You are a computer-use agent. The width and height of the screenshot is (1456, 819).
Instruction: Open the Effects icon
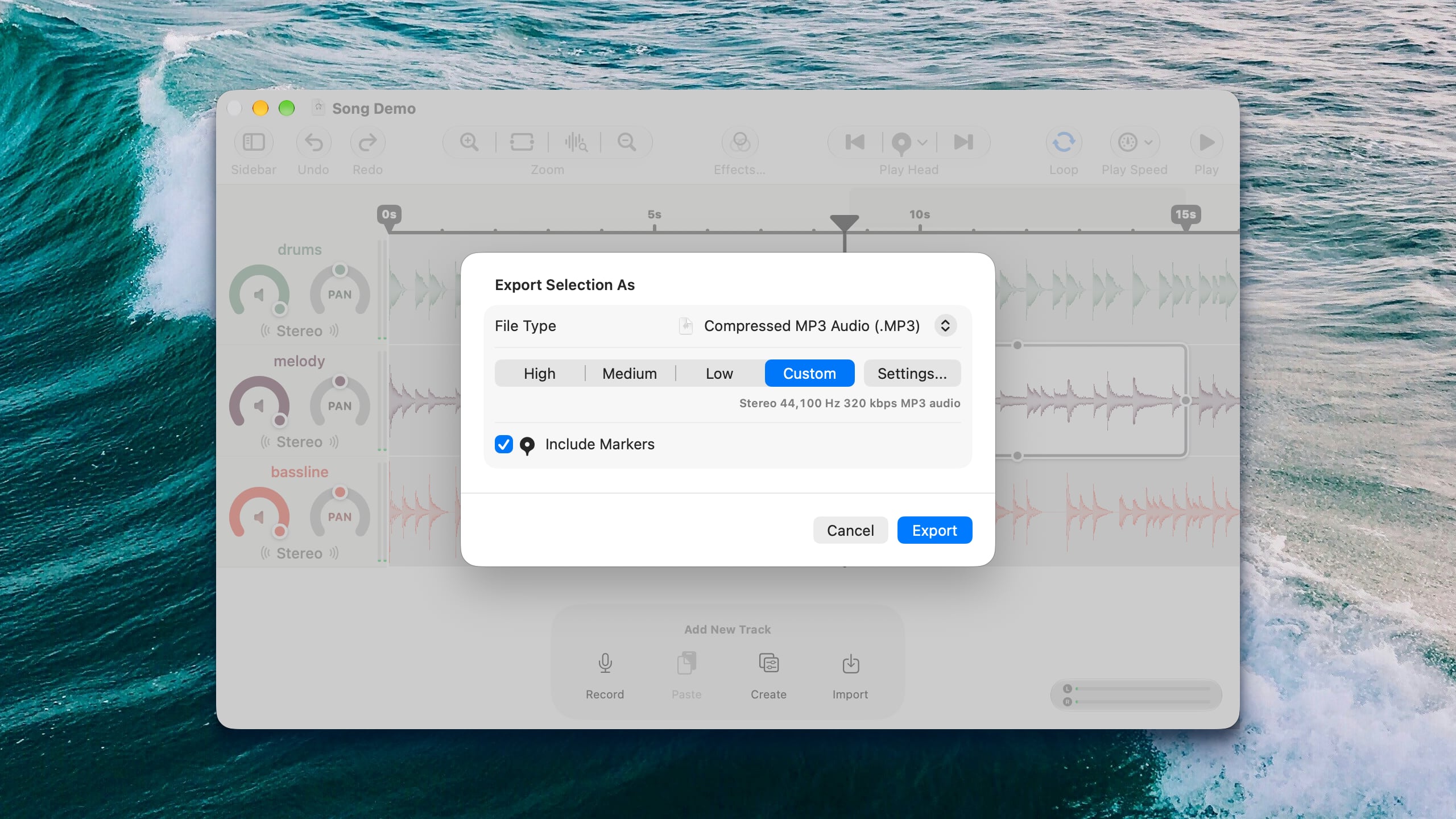tap(740, 142)
